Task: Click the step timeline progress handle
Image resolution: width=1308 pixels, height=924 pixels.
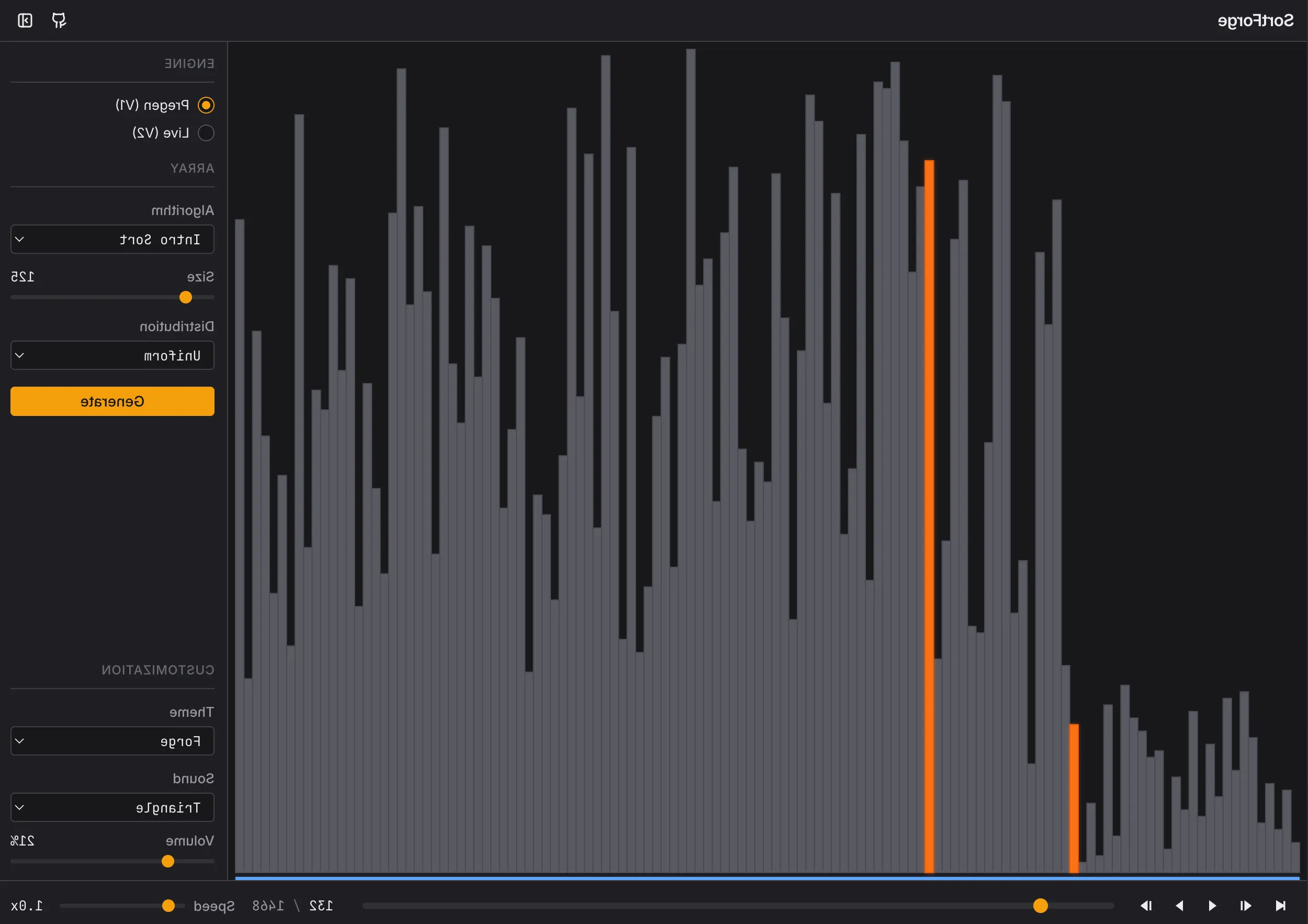Action: pyautogui.click(x=1040, y=906)
